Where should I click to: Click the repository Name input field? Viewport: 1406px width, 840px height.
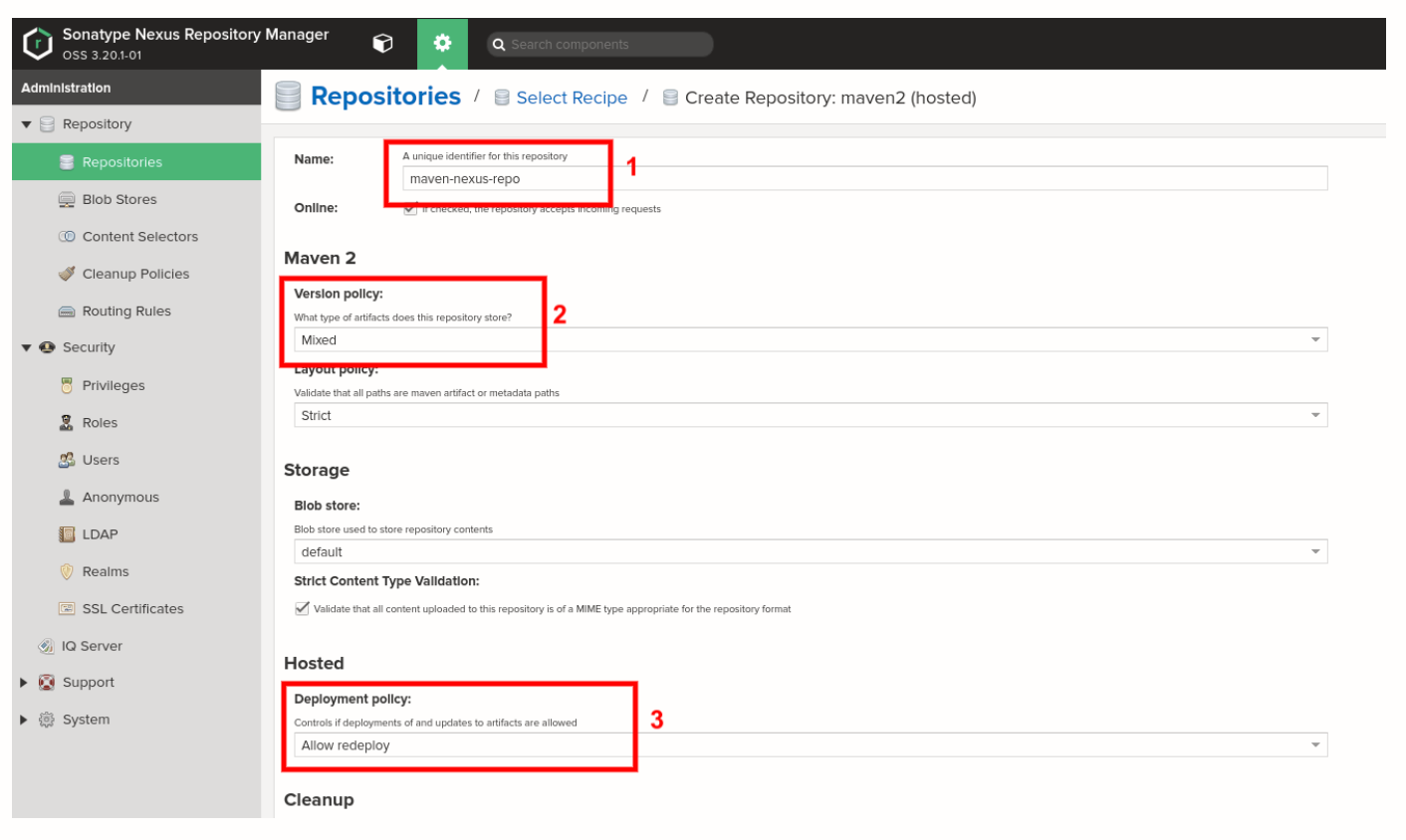(x=864, y=179)
